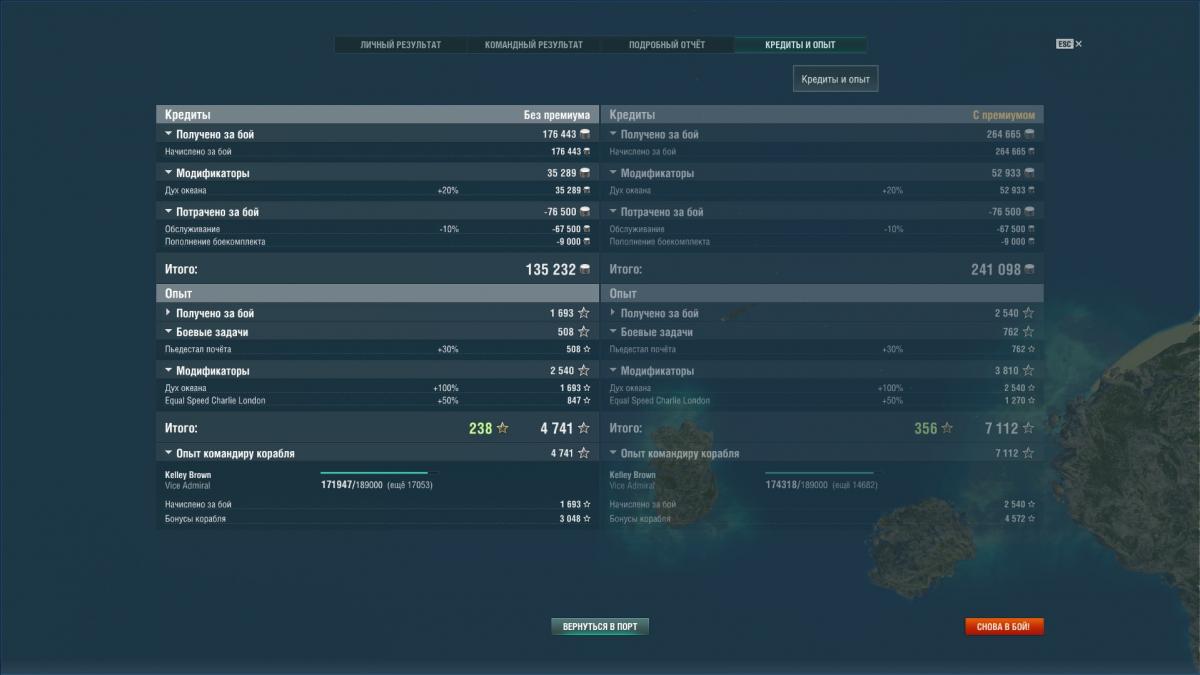Click premium commander progress bar 174318/189000
This screenshot has width=1200, height=675.
(819, 473)
